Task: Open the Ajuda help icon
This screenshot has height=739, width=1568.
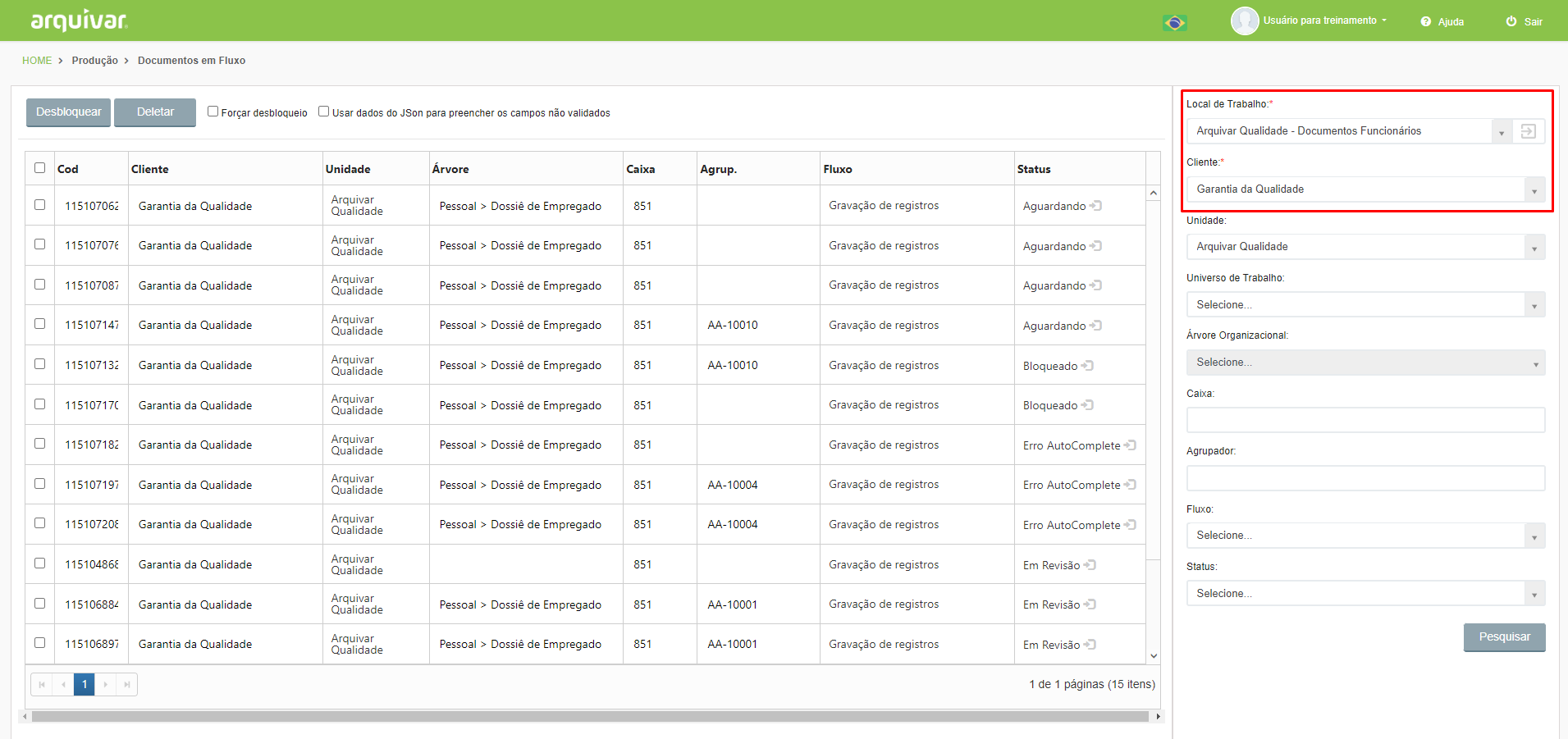Action: pyautogui.click(x=1426, y=21)
